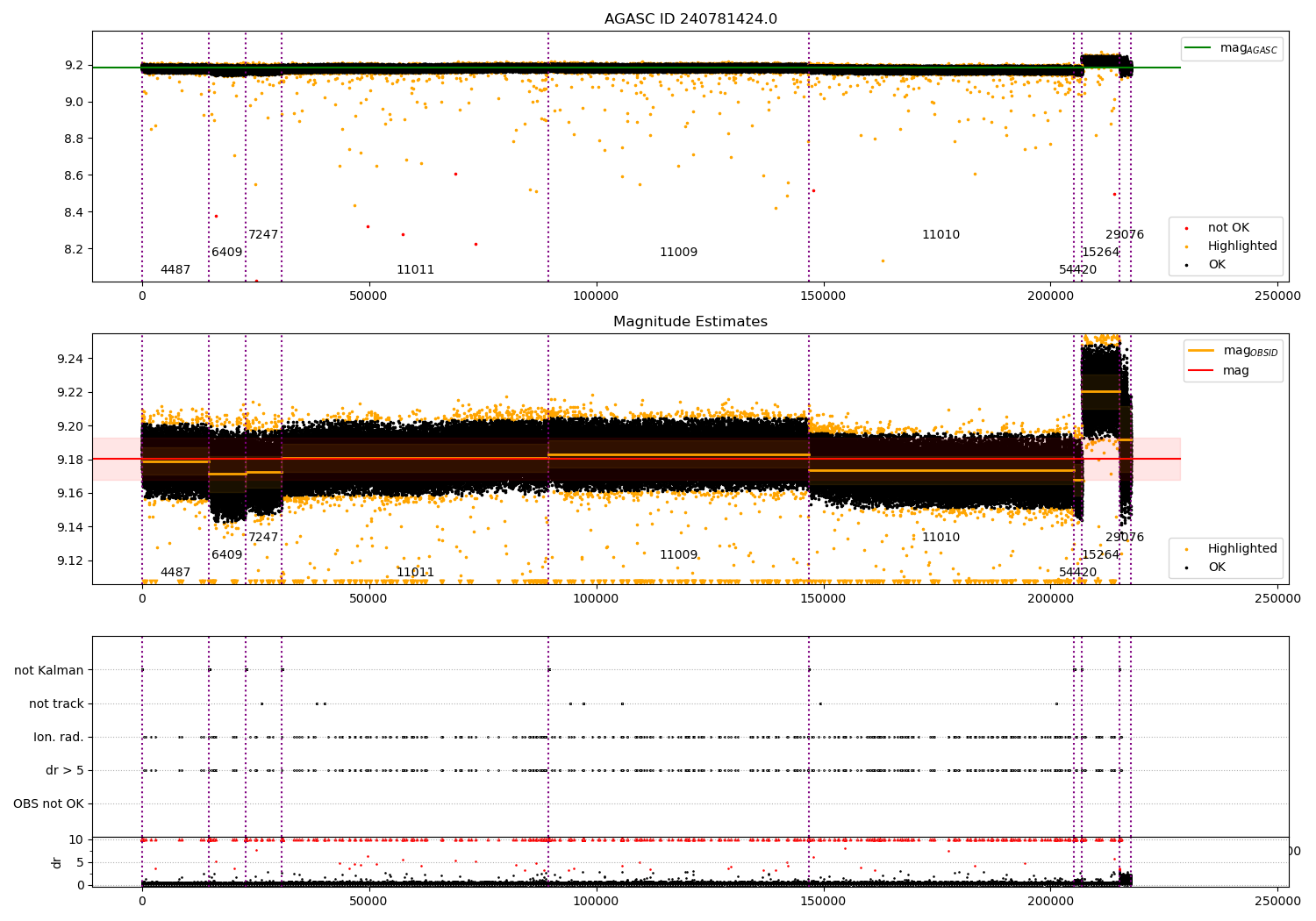The width and height of the screenshot is (1316, 921).
Task: Click the 8.6 y-axis tick label
Action: [x=74, y=175]
